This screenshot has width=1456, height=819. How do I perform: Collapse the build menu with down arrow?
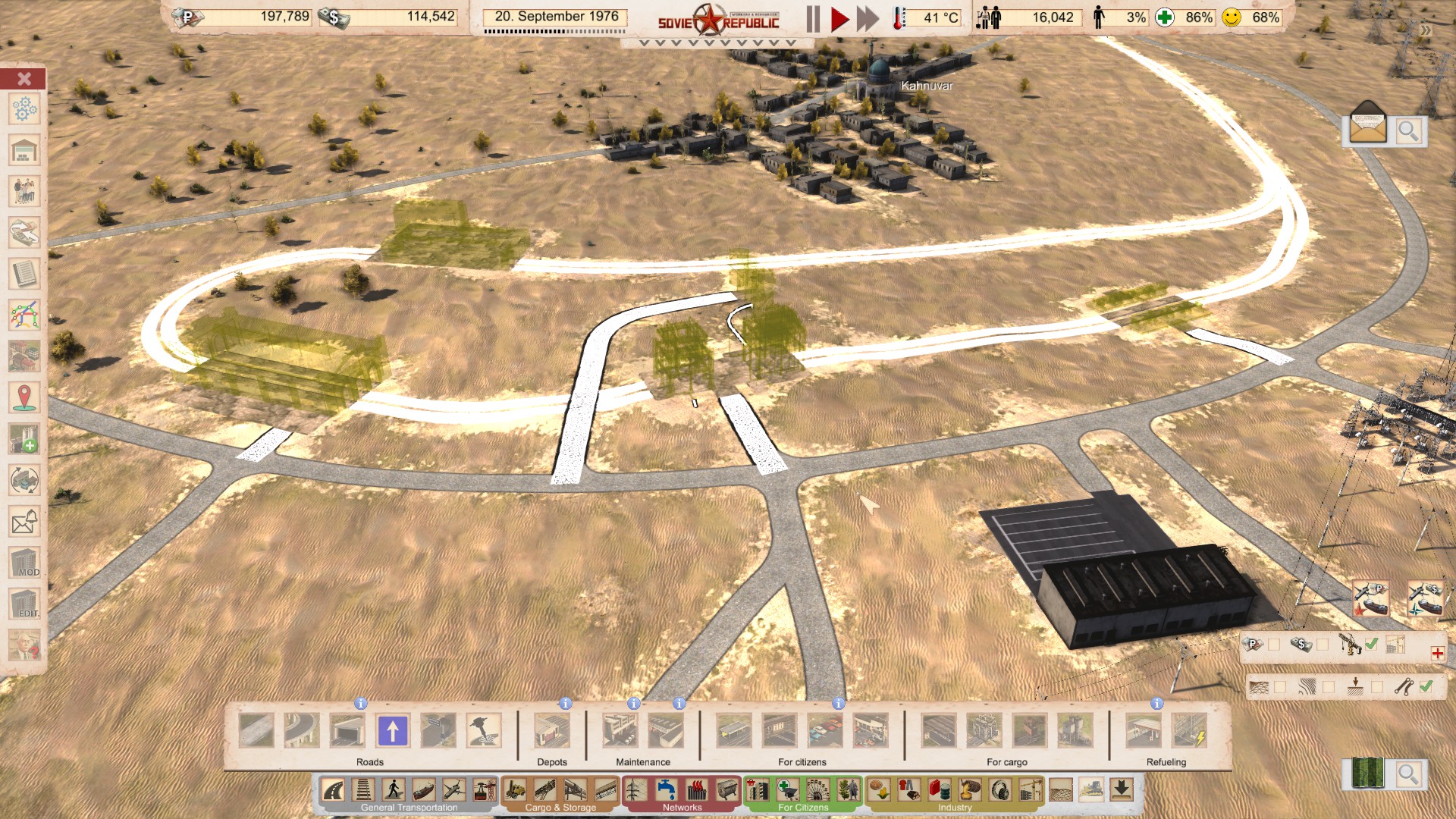[1122, 790]
